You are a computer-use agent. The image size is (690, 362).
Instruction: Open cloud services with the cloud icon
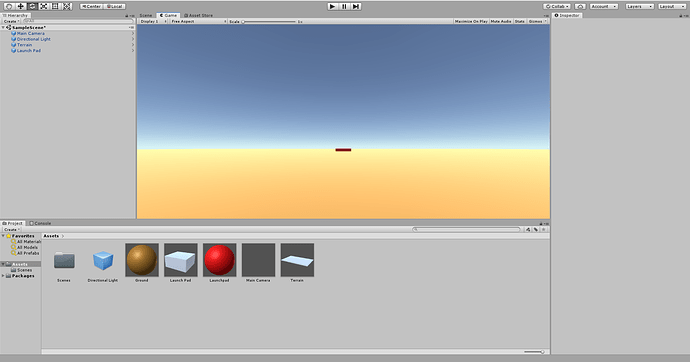tap(580, 6)
